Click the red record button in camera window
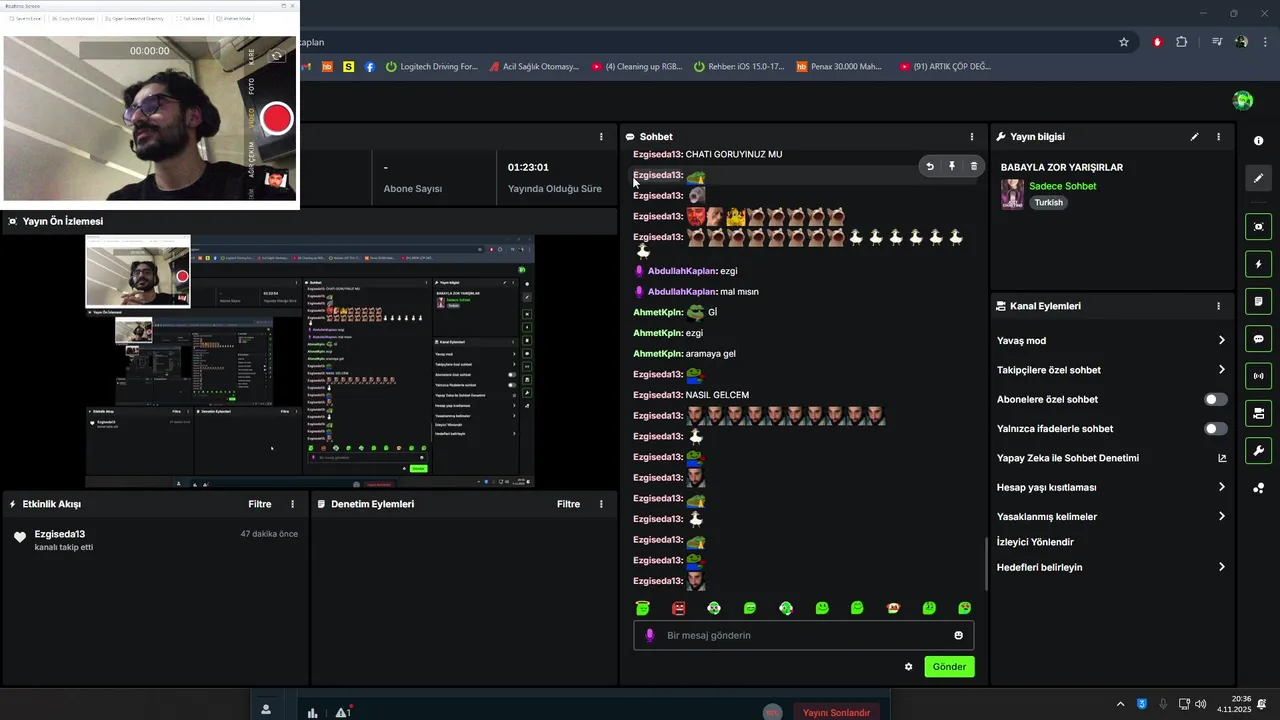Viewport: 1280px width, 720px height. [x=277, y=119]
